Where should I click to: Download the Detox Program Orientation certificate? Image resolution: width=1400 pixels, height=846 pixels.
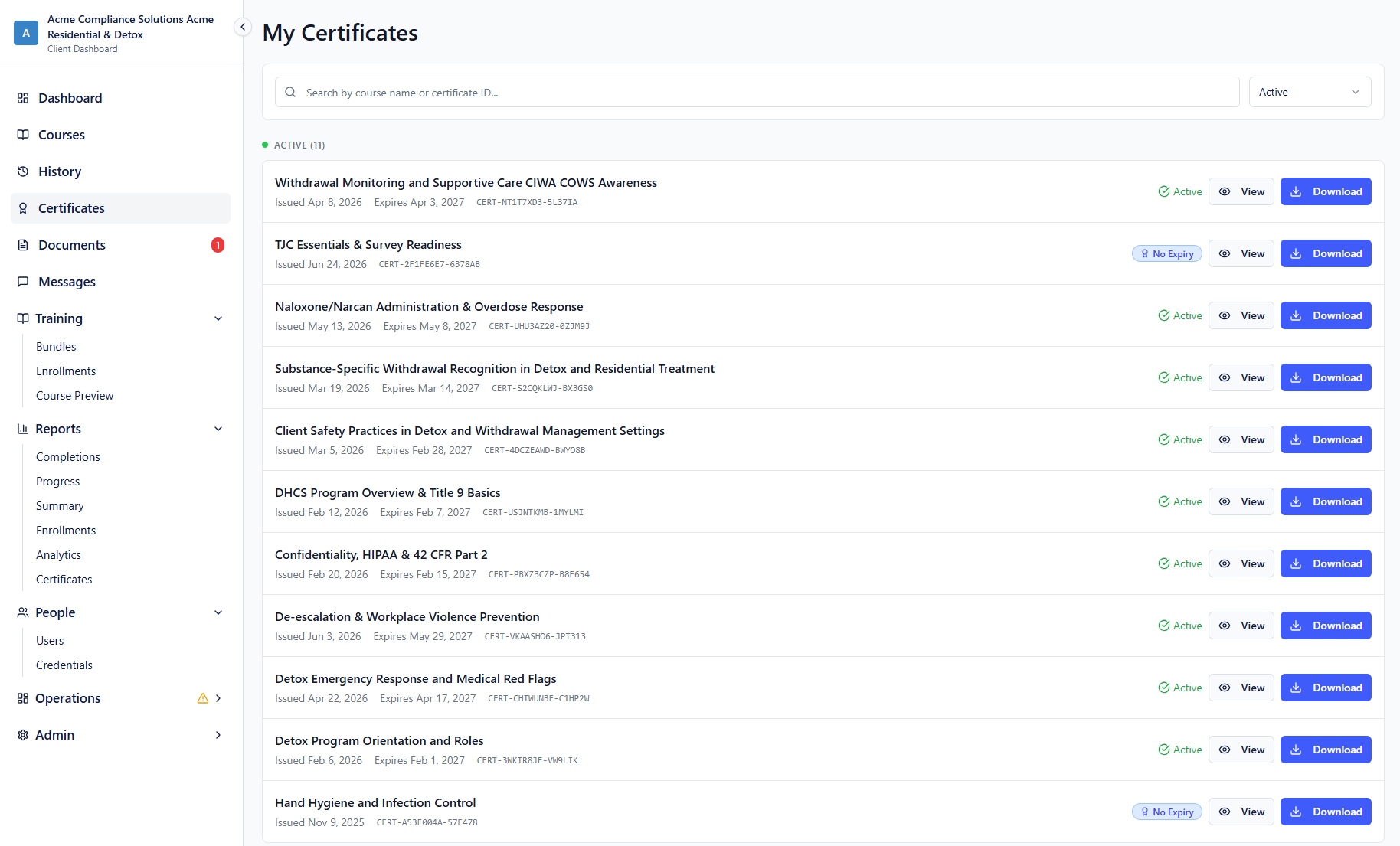coord(1326,750)
